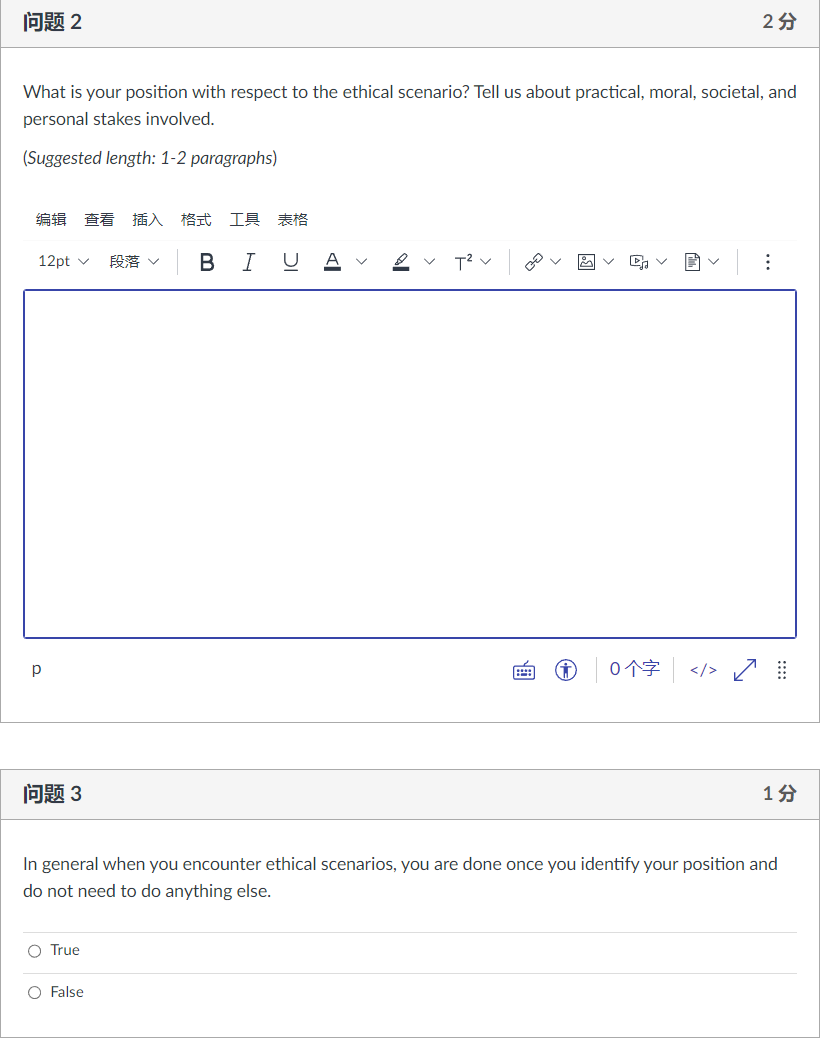Expand the media options arrow

pos(662,262)
